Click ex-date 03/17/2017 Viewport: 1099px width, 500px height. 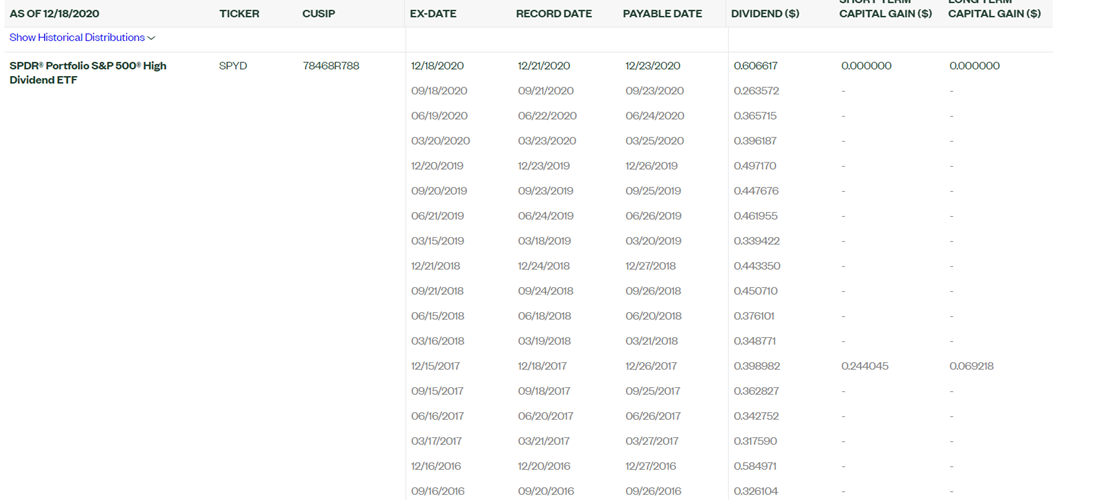click(x=437, y=442)
